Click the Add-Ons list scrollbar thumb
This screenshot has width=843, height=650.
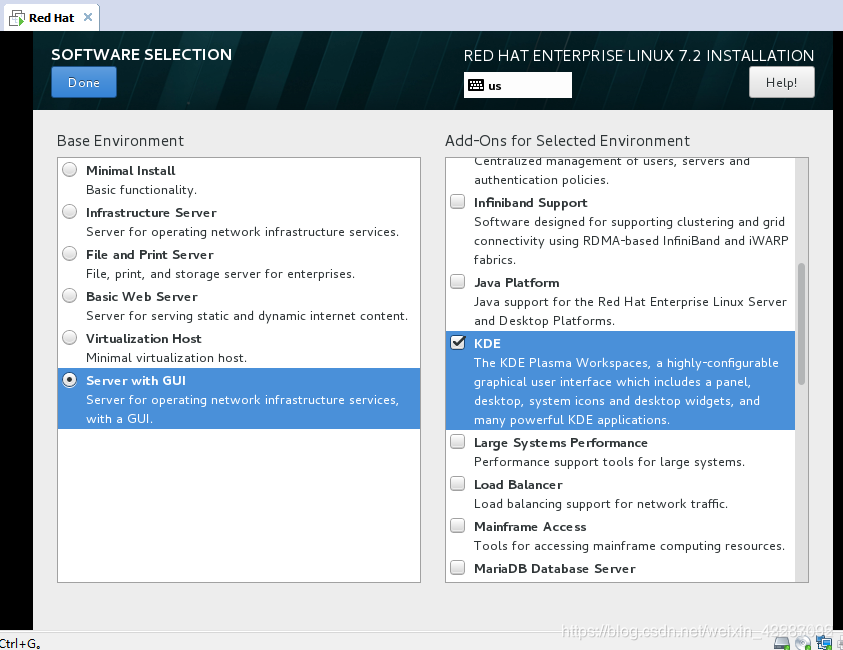(801, 324)
